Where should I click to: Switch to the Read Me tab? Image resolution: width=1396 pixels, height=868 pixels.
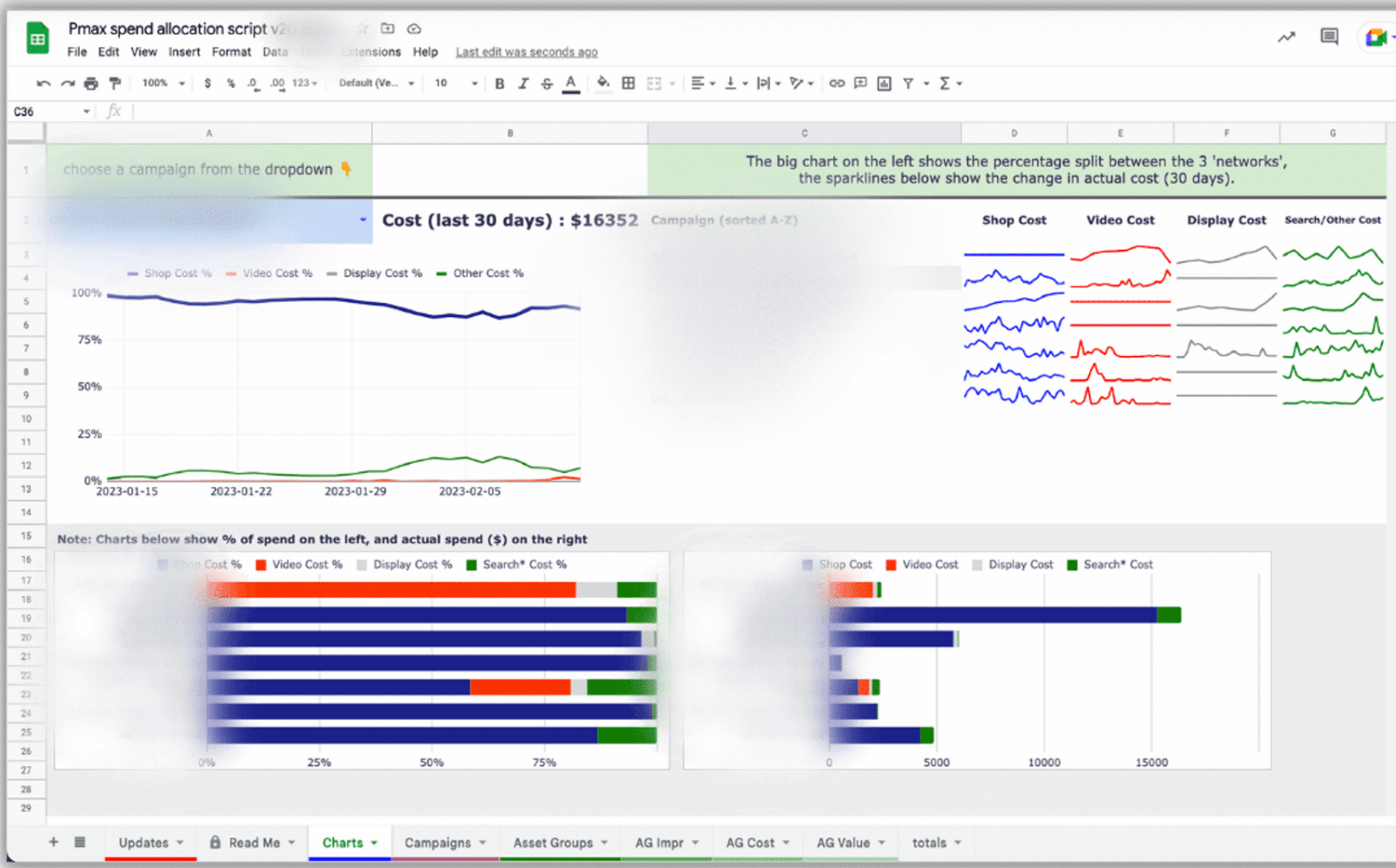point(252,843)
